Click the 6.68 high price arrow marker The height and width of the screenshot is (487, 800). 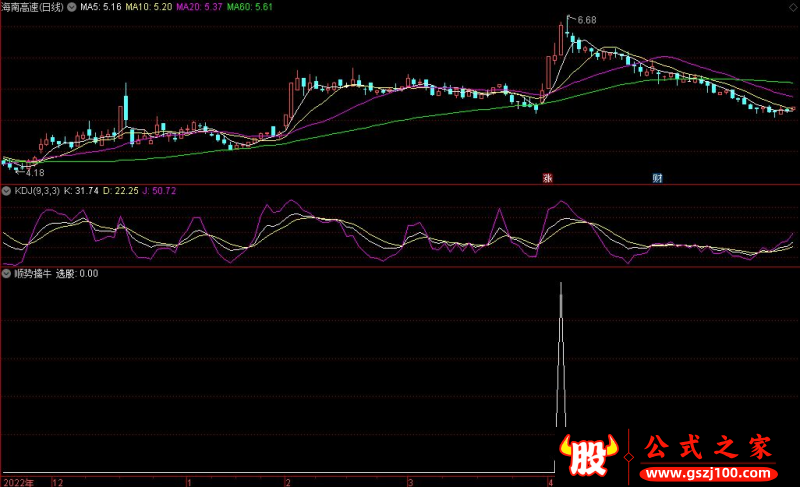click(x=582, y=19)
